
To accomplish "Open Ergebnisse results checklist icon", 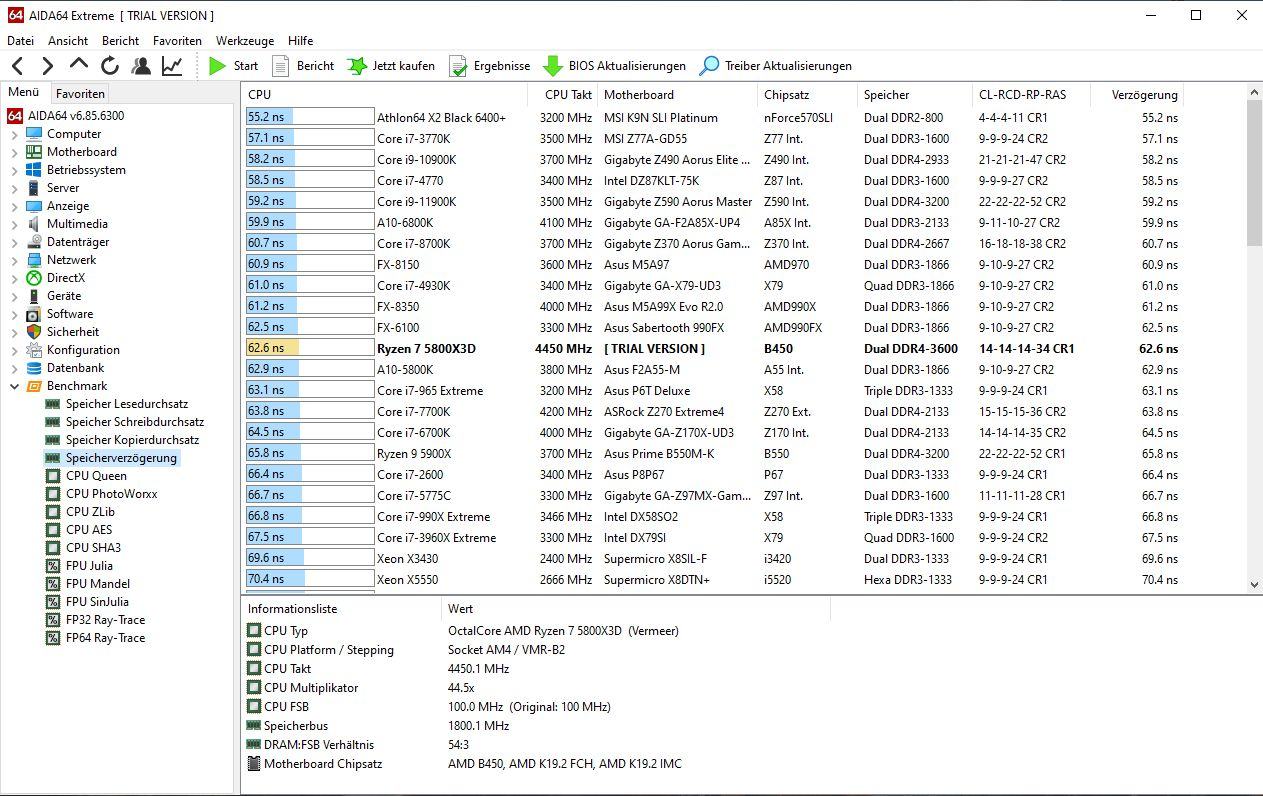I will [x=458, y=66].
